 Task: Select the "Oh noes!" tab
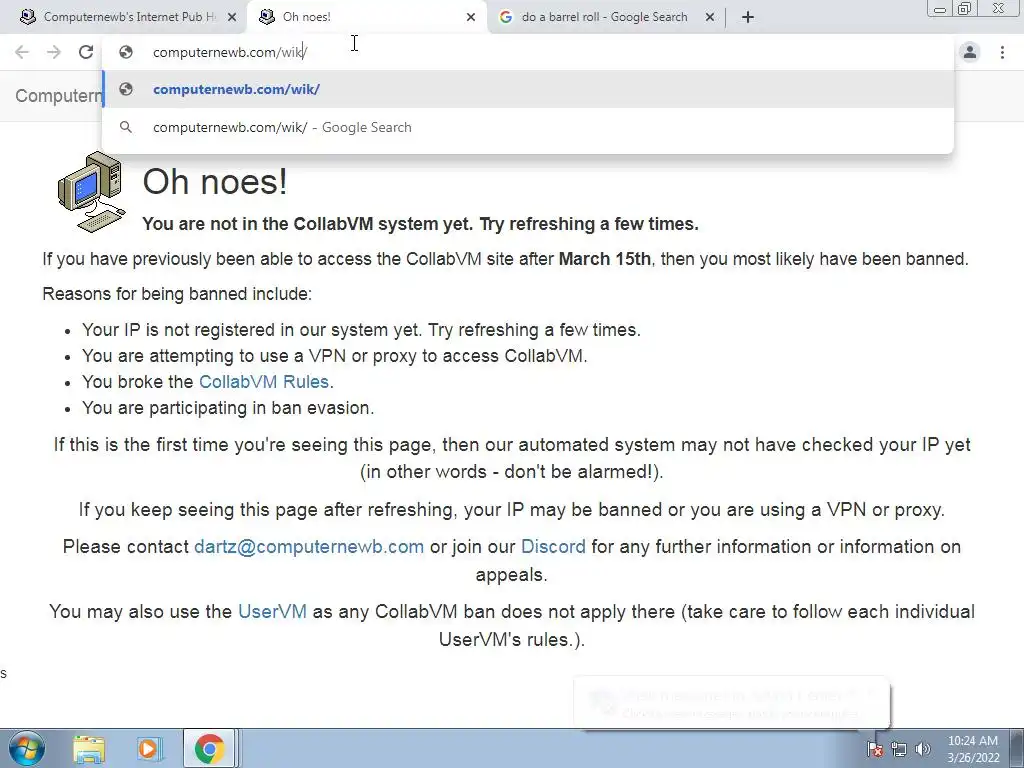click(x=366, y=17)
